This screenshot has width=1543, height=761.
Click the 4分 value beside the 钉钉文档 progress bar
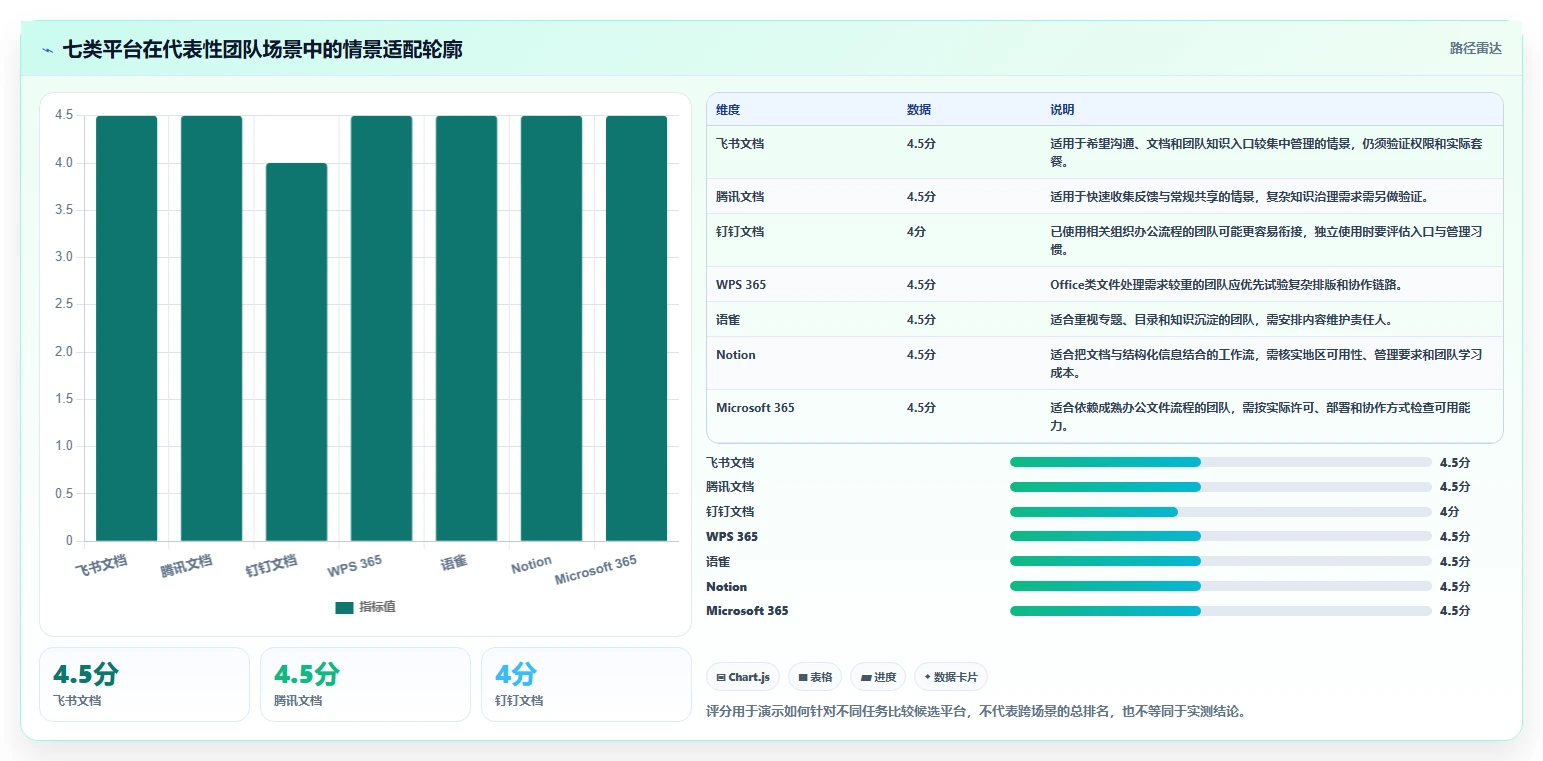coord(1449,512)
